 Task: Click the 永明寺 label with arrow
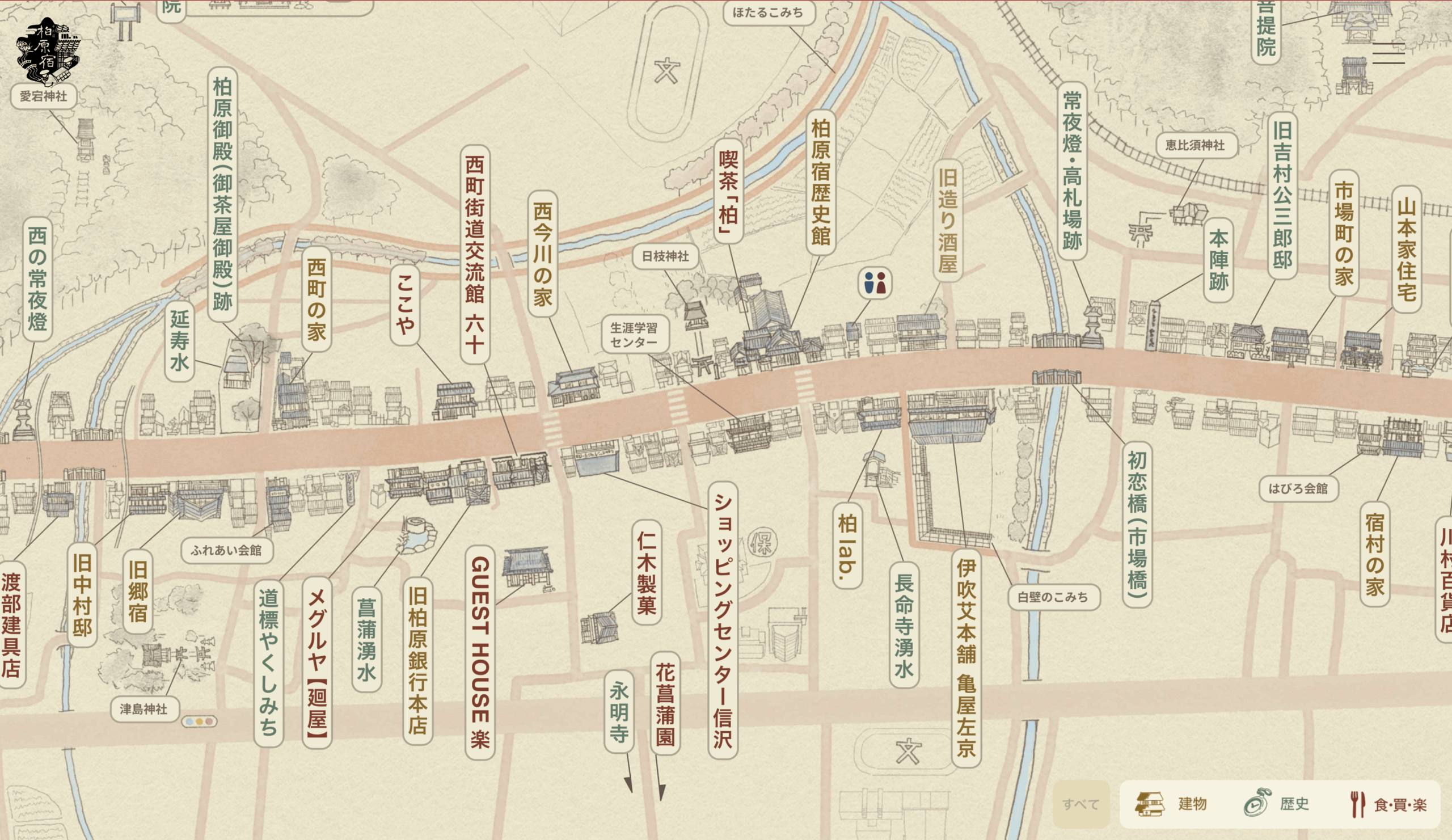pos(619,711)
